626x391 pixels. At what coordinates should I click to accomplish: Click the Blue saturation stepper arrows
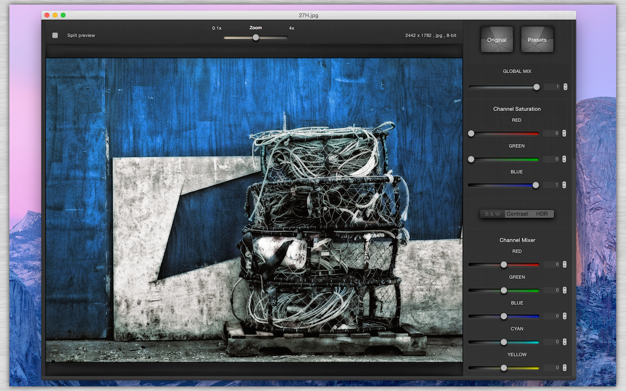pos(564,185)
